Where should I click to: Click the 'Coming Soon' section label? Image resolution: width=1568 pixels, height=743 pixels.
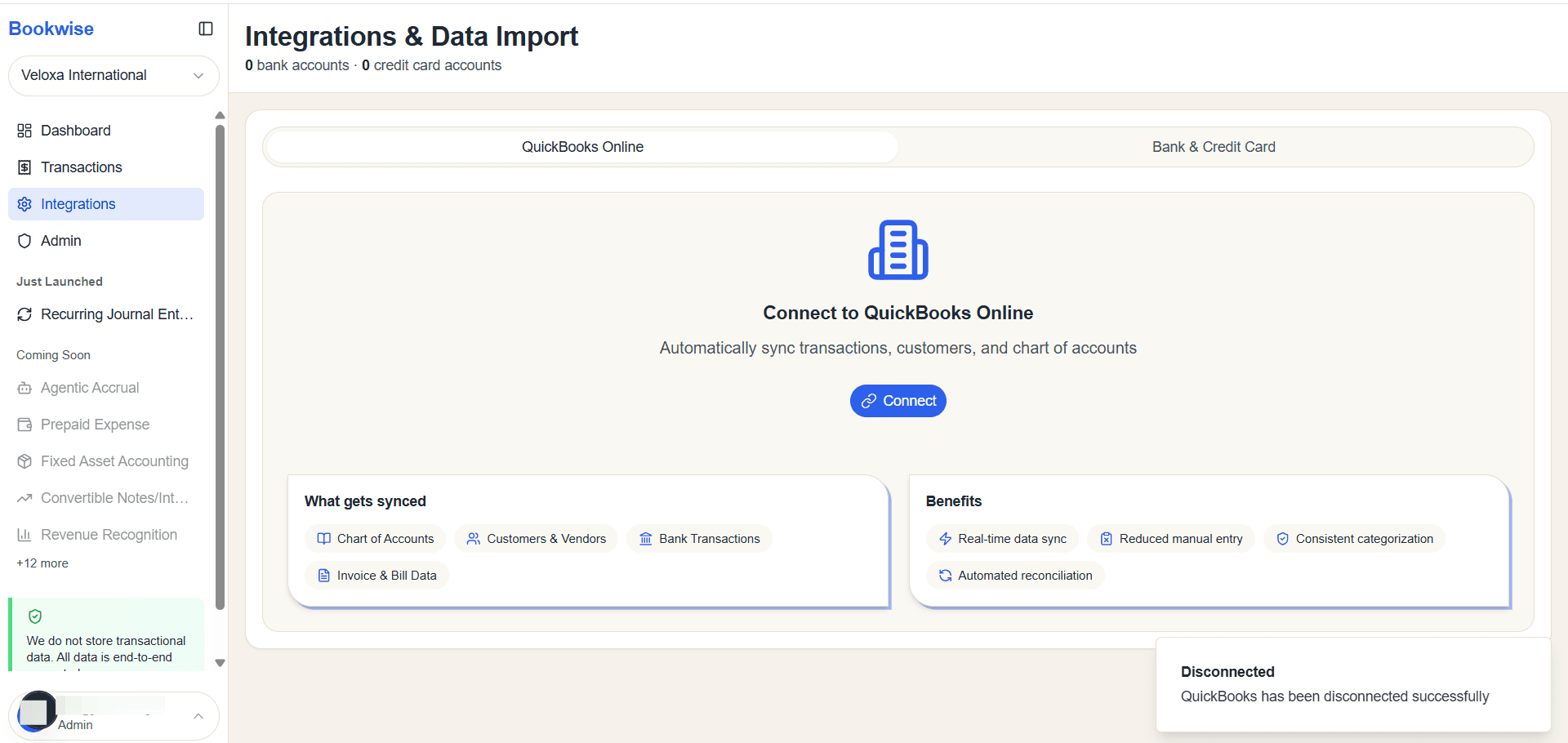pyautogui.click(x=53, y=355)
